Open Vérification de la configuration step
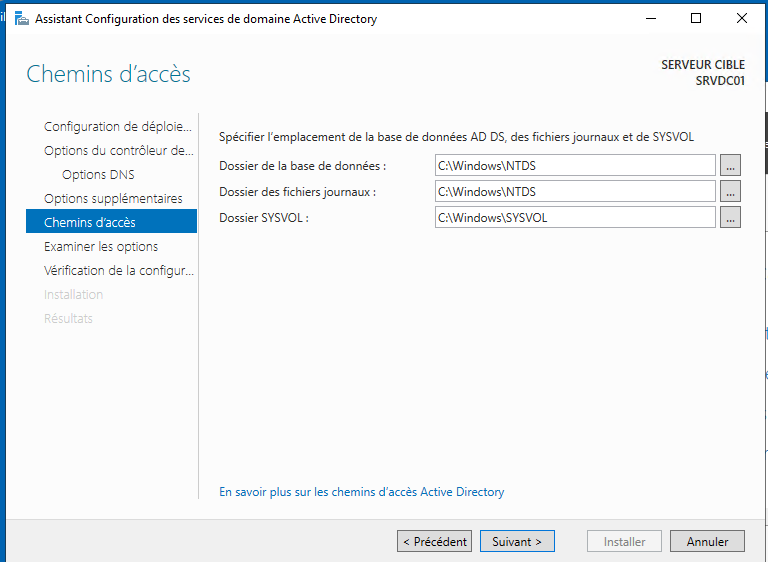The height and width of the screenshot is (562, 768). pos(119,270)
